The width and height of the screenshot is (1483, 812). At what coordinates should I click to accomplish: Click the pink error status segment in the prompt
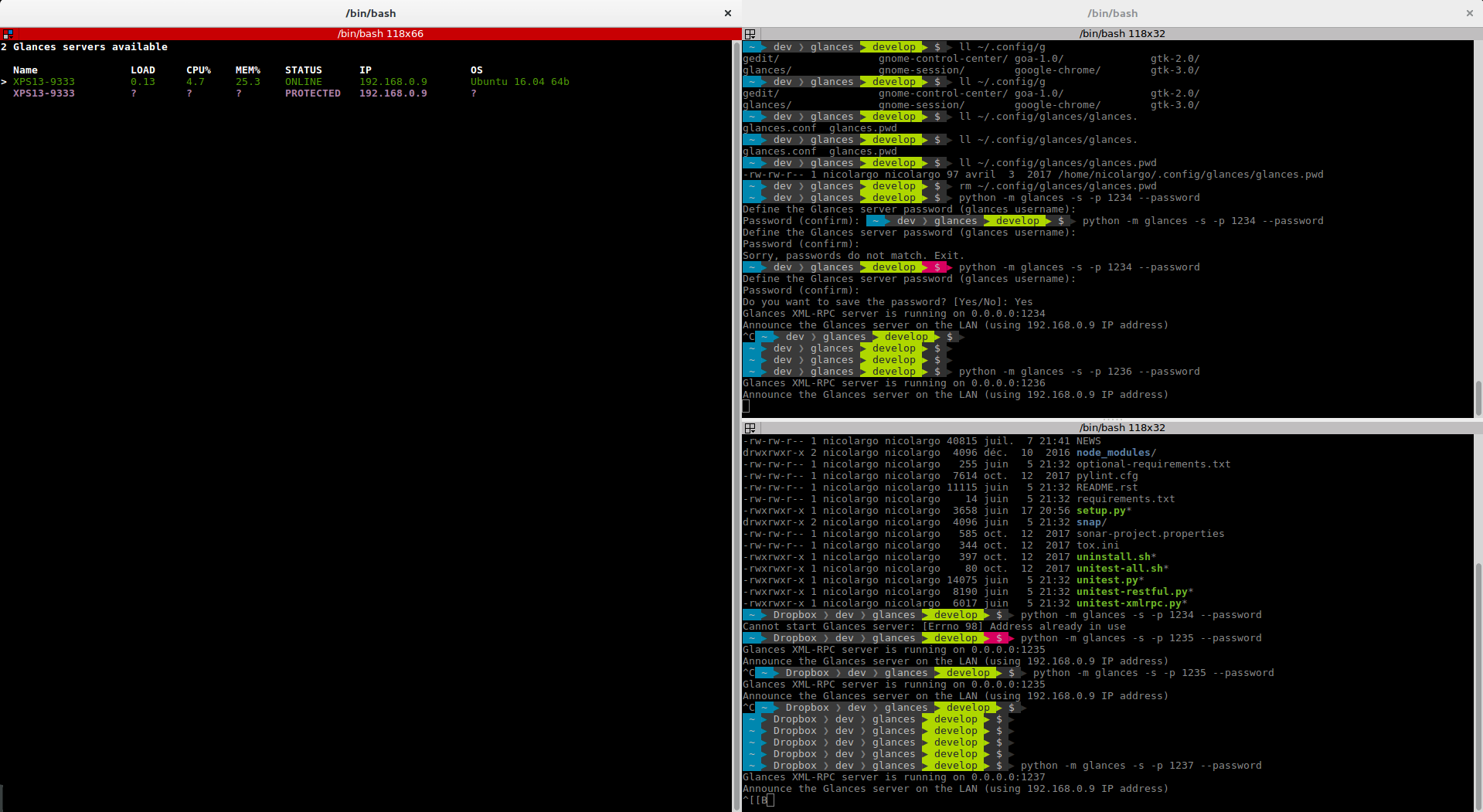click(x=997, y=637)
